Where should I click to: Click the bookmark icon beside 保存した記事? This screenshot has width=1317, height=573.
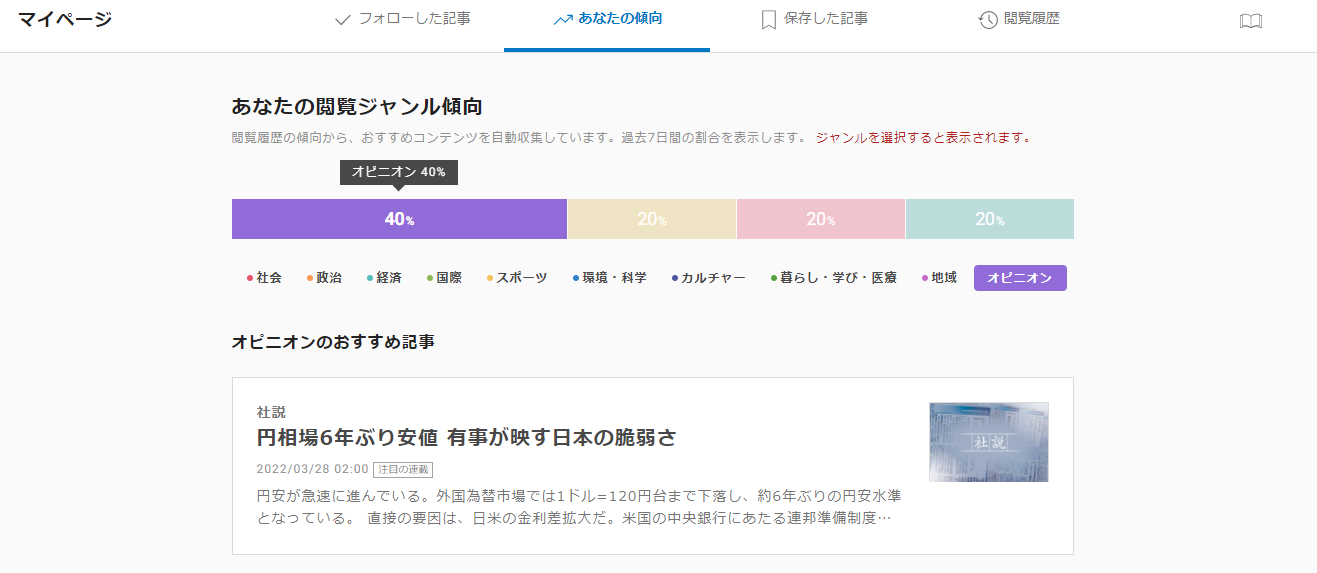768,20
